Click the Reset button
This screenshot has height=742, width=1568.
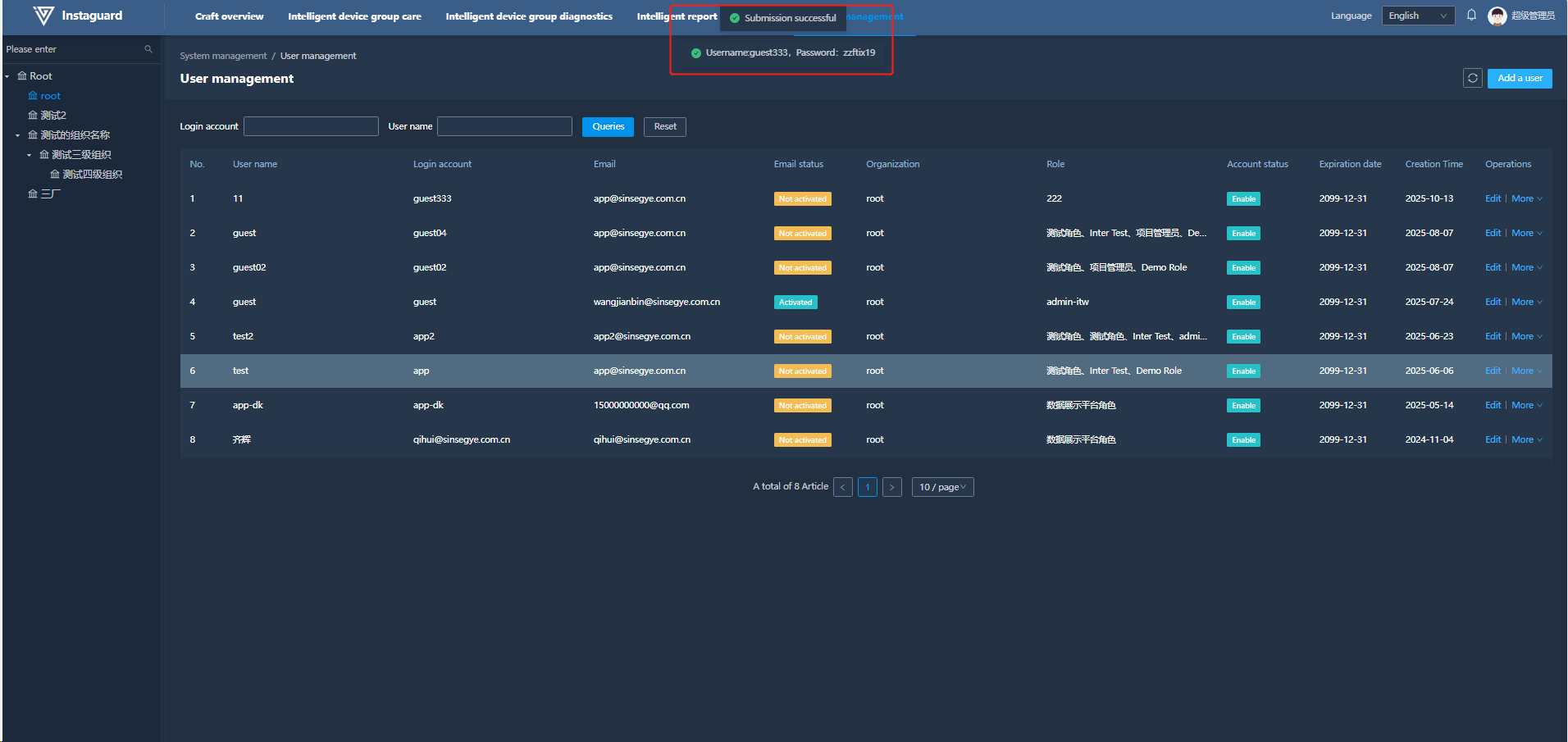pos(664,127)
